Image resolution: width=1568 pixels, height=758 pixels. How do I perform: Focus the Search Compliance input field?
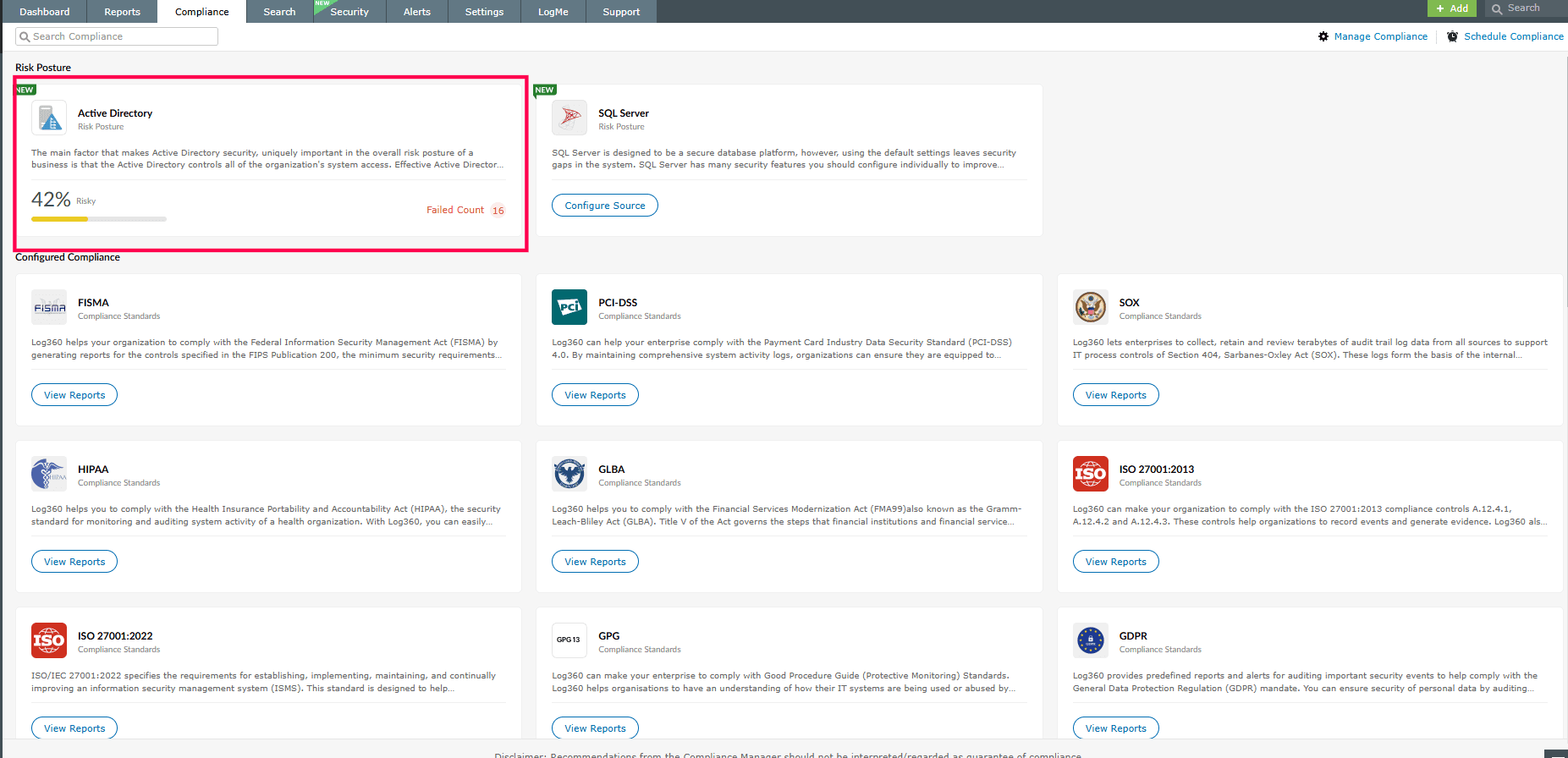[117, 36]
